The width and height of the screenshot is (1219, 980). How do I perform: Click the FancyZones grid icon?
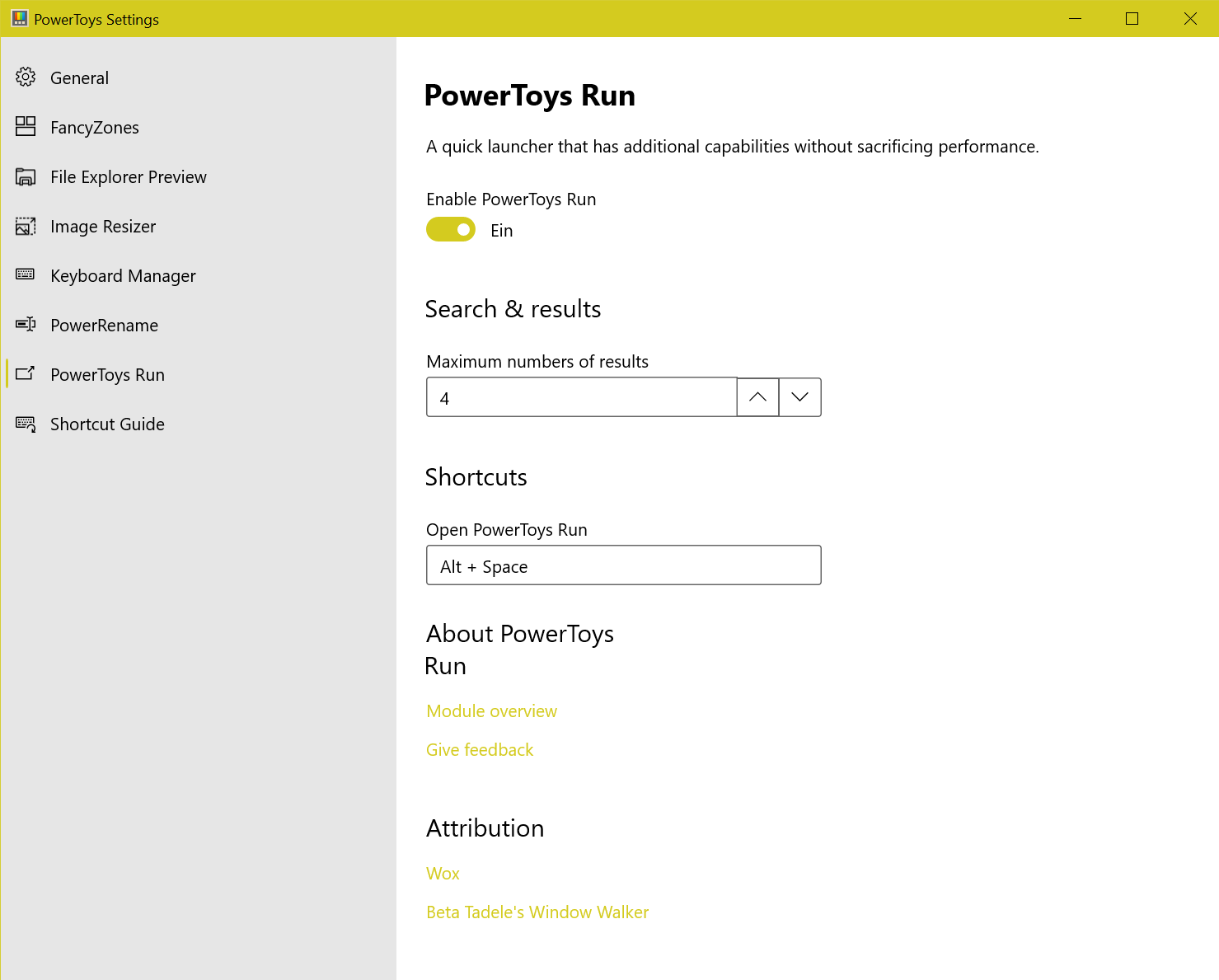point(26,126)
